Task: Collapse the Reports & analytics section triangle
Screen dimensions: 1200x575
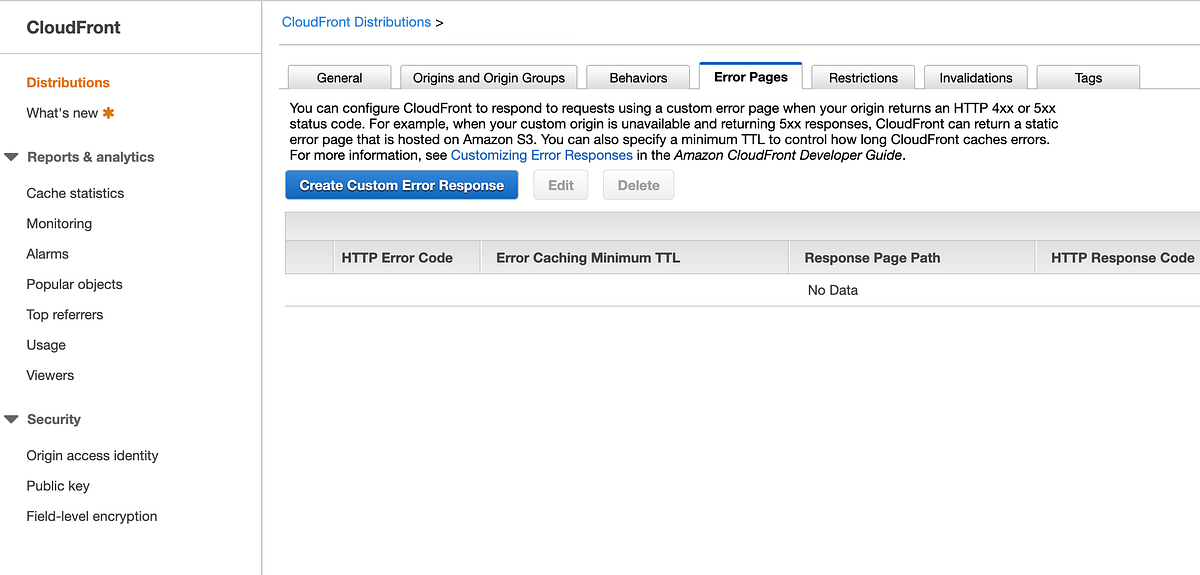Action: coord(12,157)
